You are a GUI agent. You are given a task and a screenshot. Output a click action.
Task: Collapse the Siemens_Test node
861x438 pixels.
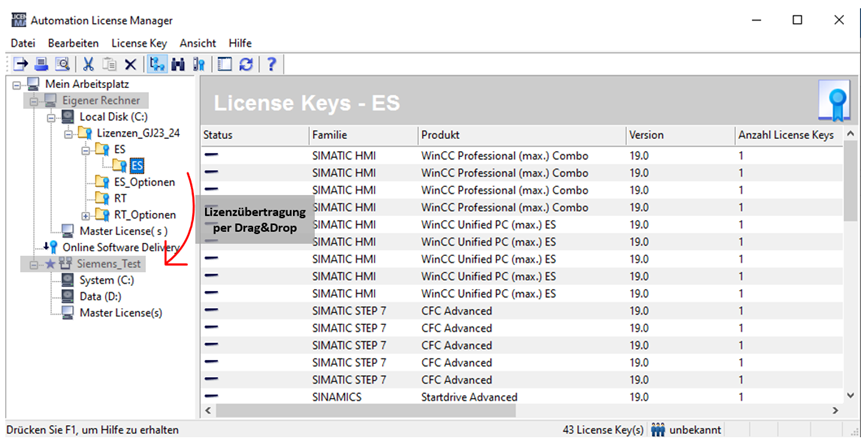coord(33,265)
